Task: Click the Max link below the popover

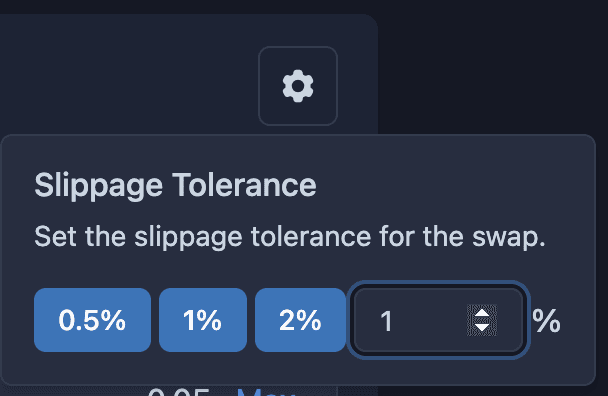Action: pos(266,391)
